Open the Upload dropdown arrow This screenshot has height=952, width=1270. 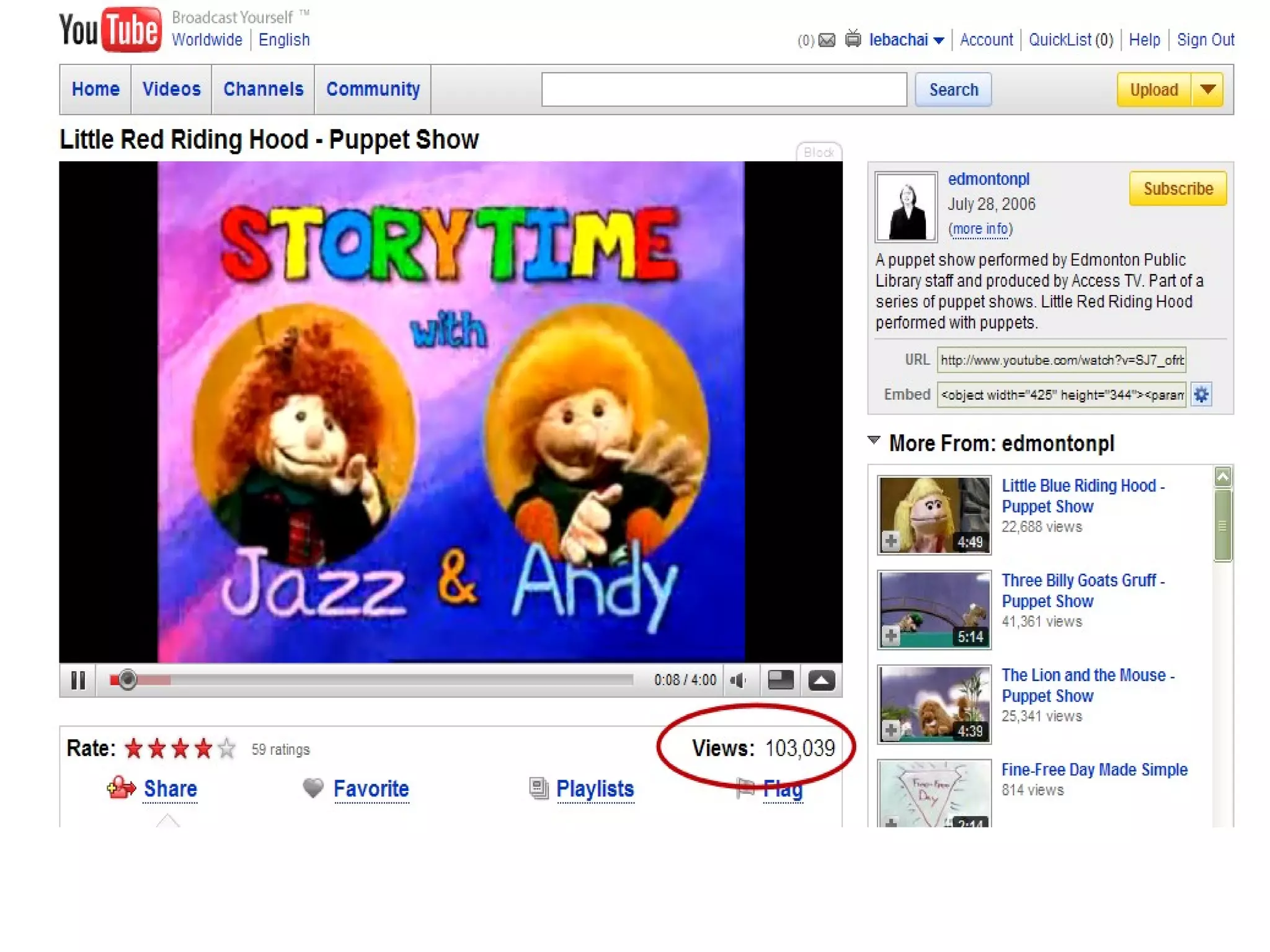(1207, 90)
